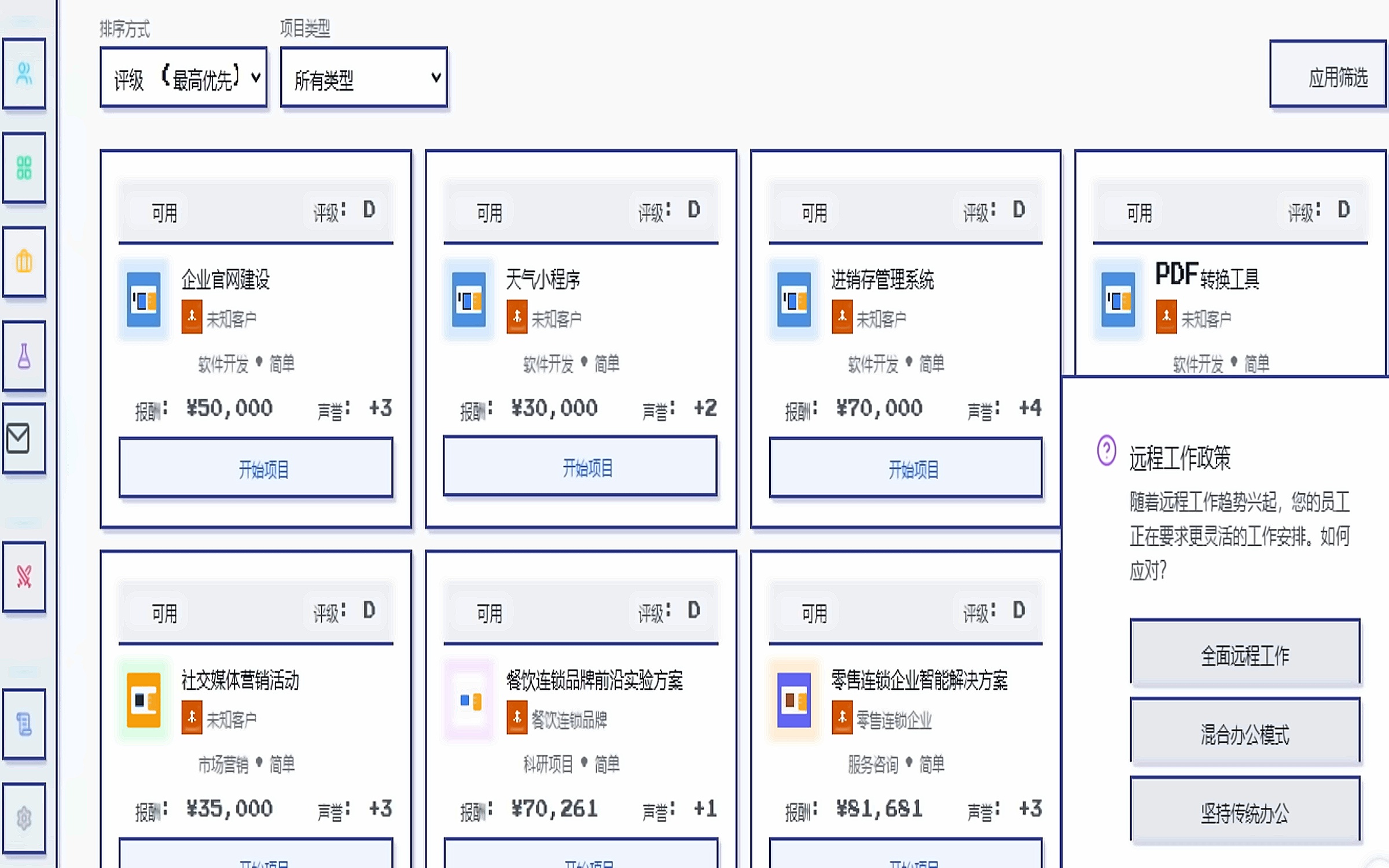Screen dimensions: 1389x868
Task: Click the 天气小程序 project icon
Action: click(x=469, y=300)
